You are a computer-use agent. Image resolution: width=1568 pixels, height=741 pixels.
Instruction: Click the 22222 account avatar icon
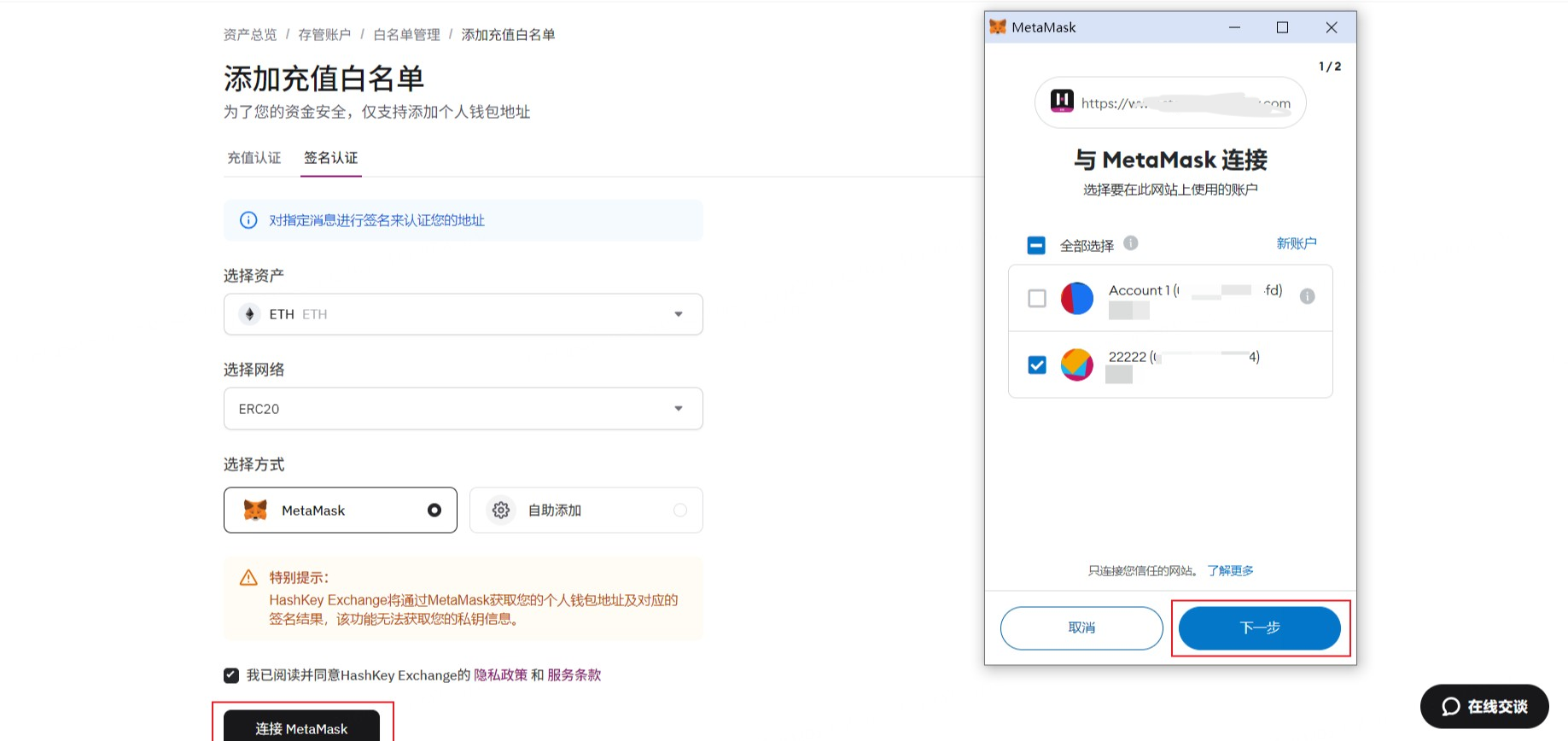coord(1076,365)
